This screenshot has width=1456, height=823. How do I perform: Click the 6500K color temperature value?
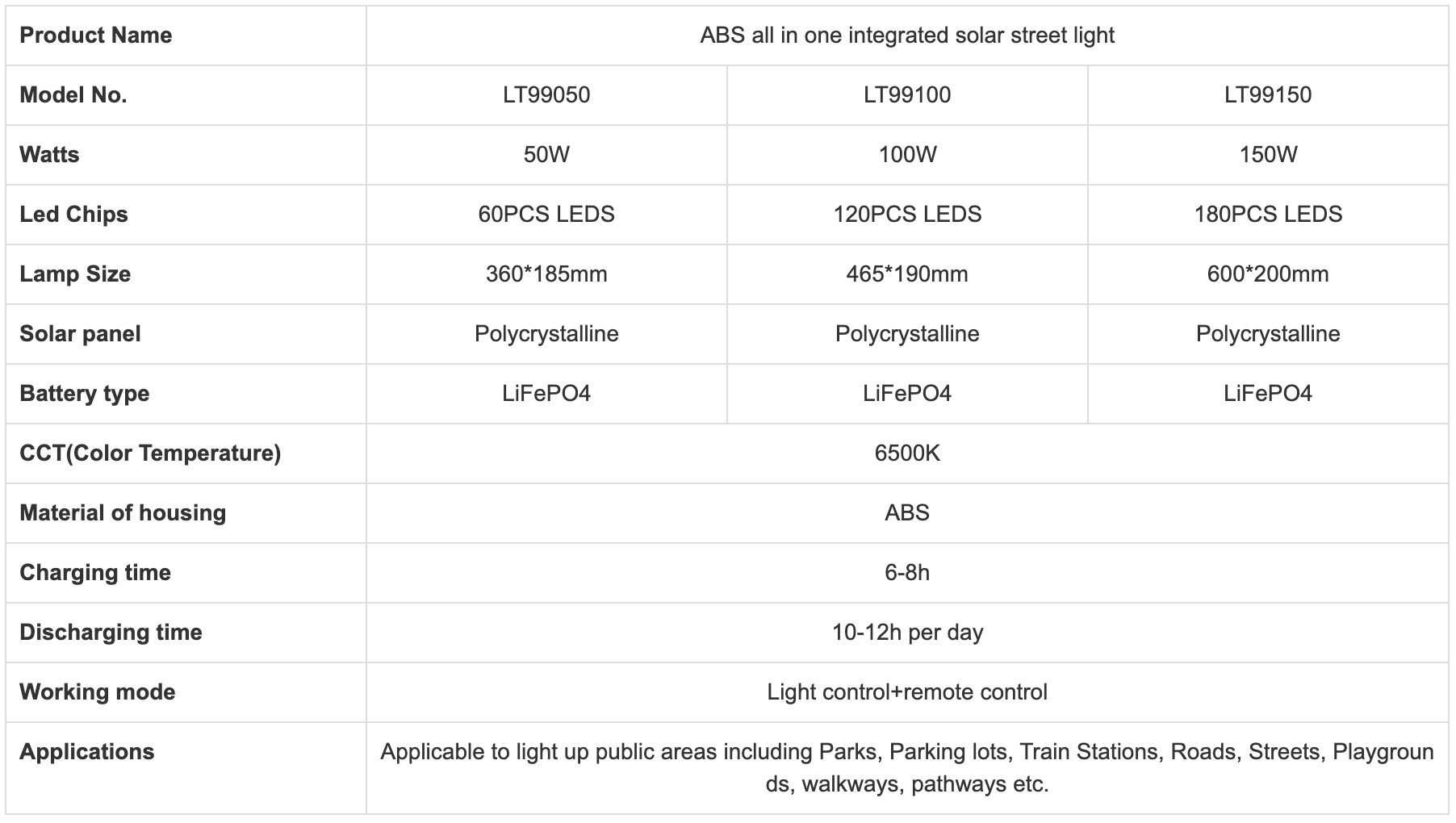click(x=907, y=453)
